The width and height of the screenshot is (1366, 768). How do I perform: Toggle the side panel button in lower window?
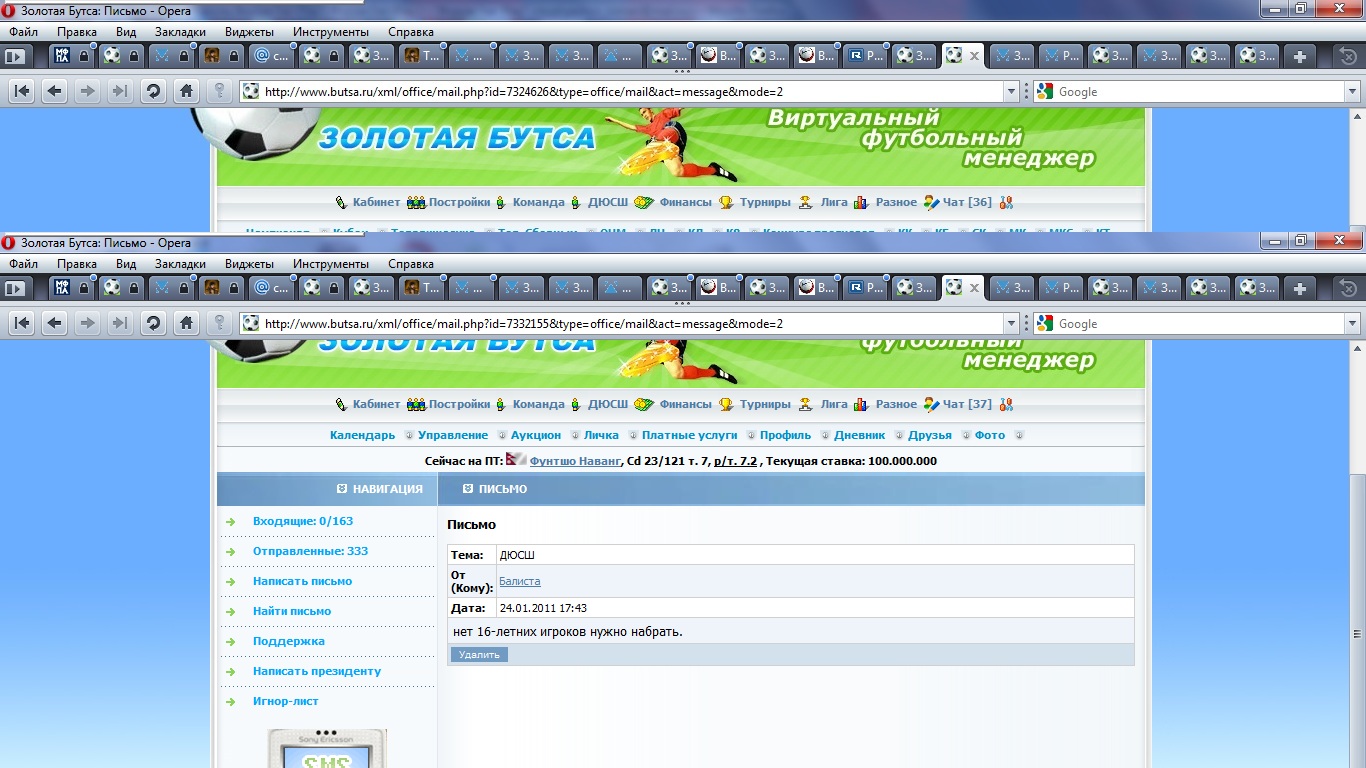pos(15,289)
